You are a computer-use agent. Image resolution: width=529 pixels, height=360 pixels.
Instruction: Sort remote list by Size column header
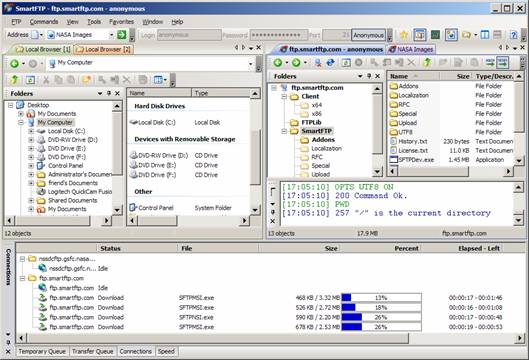[455, 76]
